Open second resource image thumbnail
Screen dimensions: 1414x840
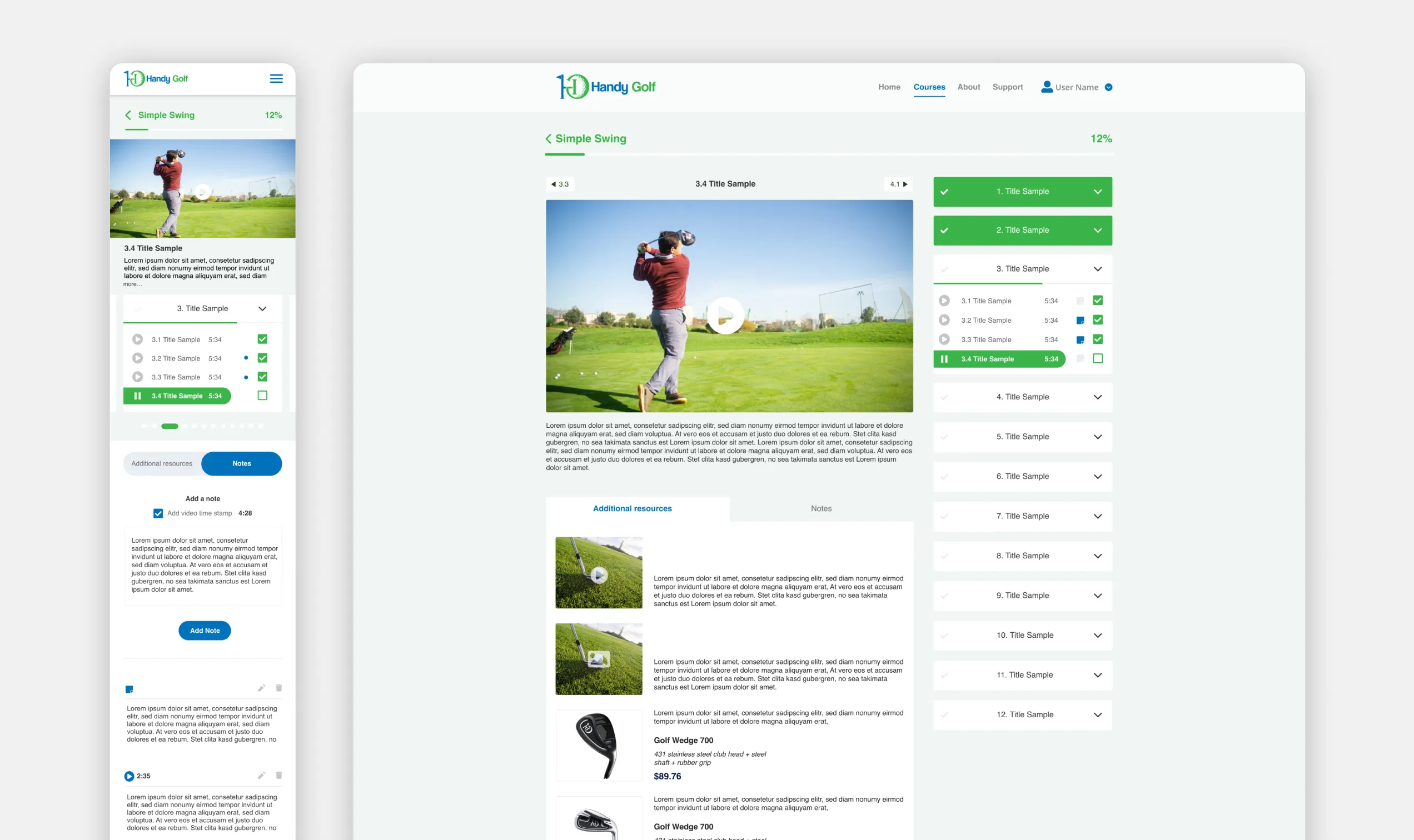pyautogui.click(x=599, y=659)
